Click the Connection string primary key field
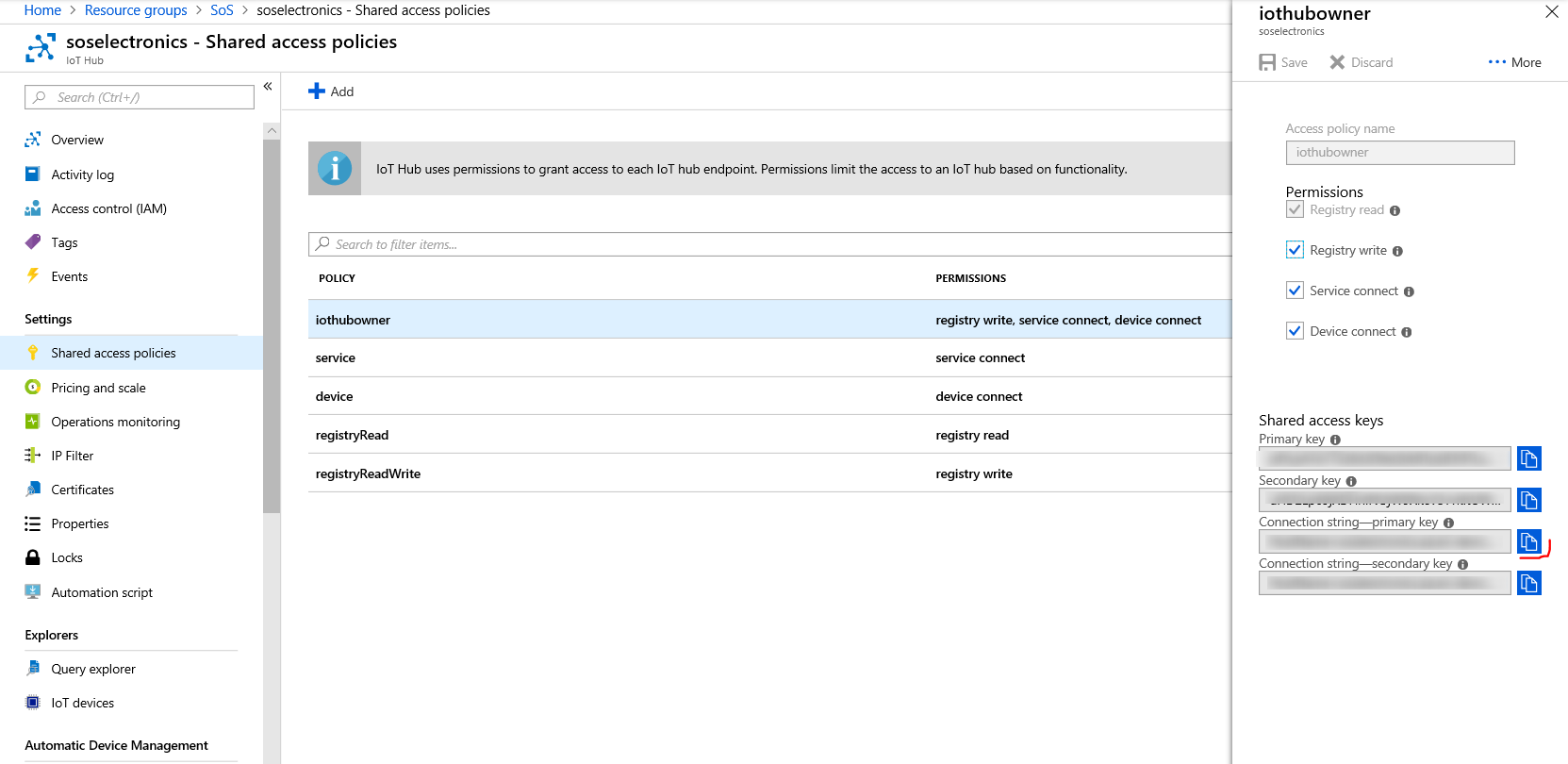The height and width of the screenshot is (764, 1568). click(x=1384, y=541)
